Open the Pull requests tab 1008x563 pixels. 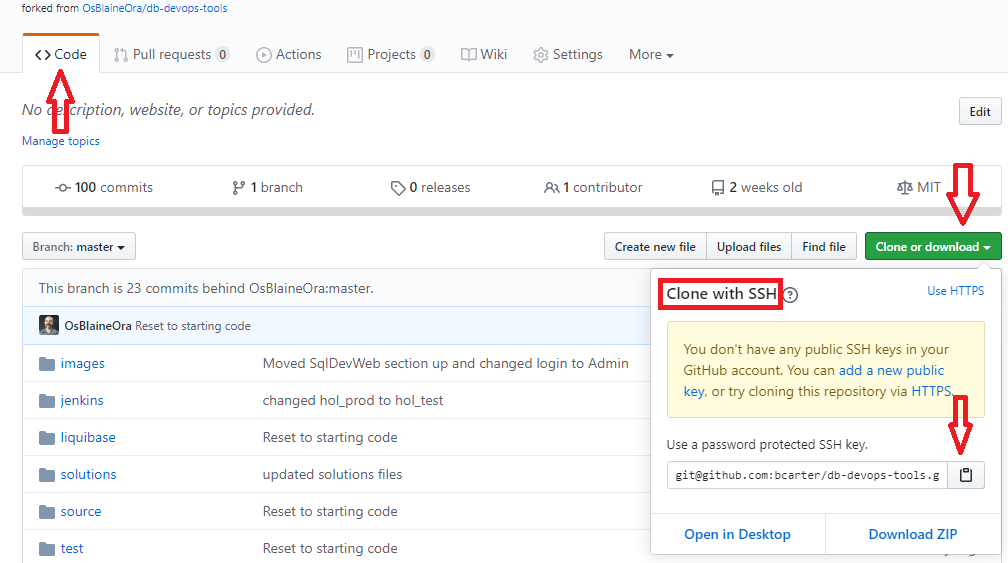click(x=171, y=55)
